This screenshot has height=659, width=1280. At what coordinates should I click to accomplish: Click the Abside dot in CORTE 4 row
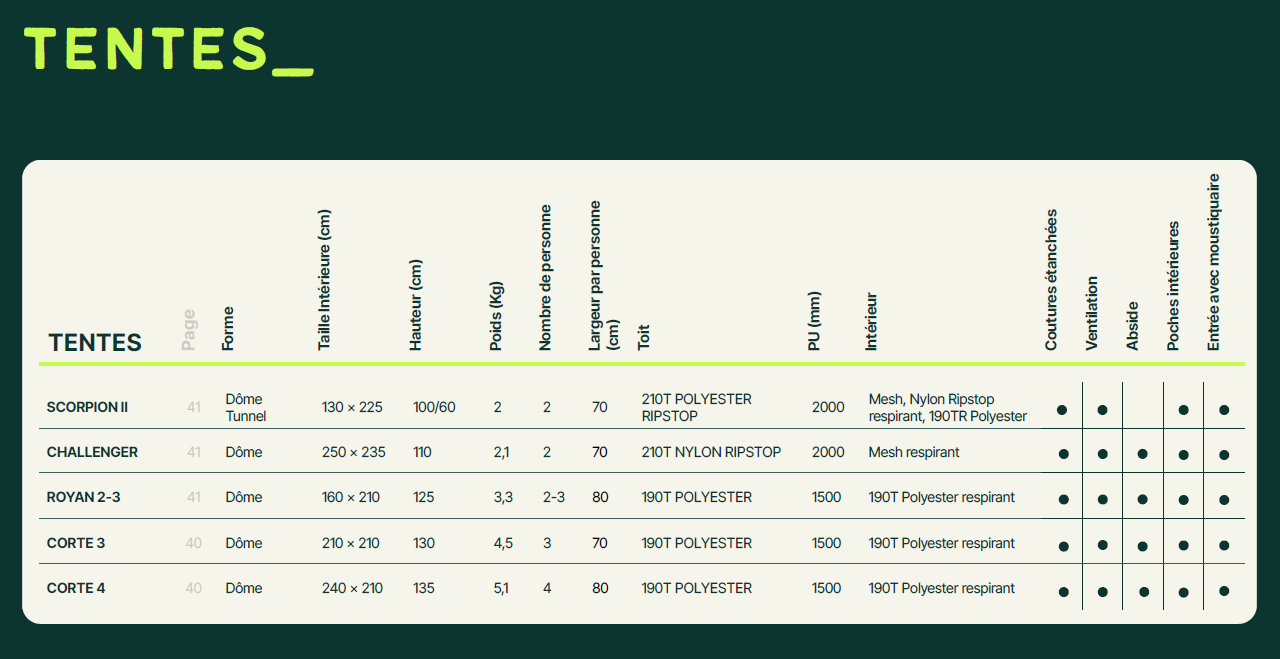pos(1143,591)
